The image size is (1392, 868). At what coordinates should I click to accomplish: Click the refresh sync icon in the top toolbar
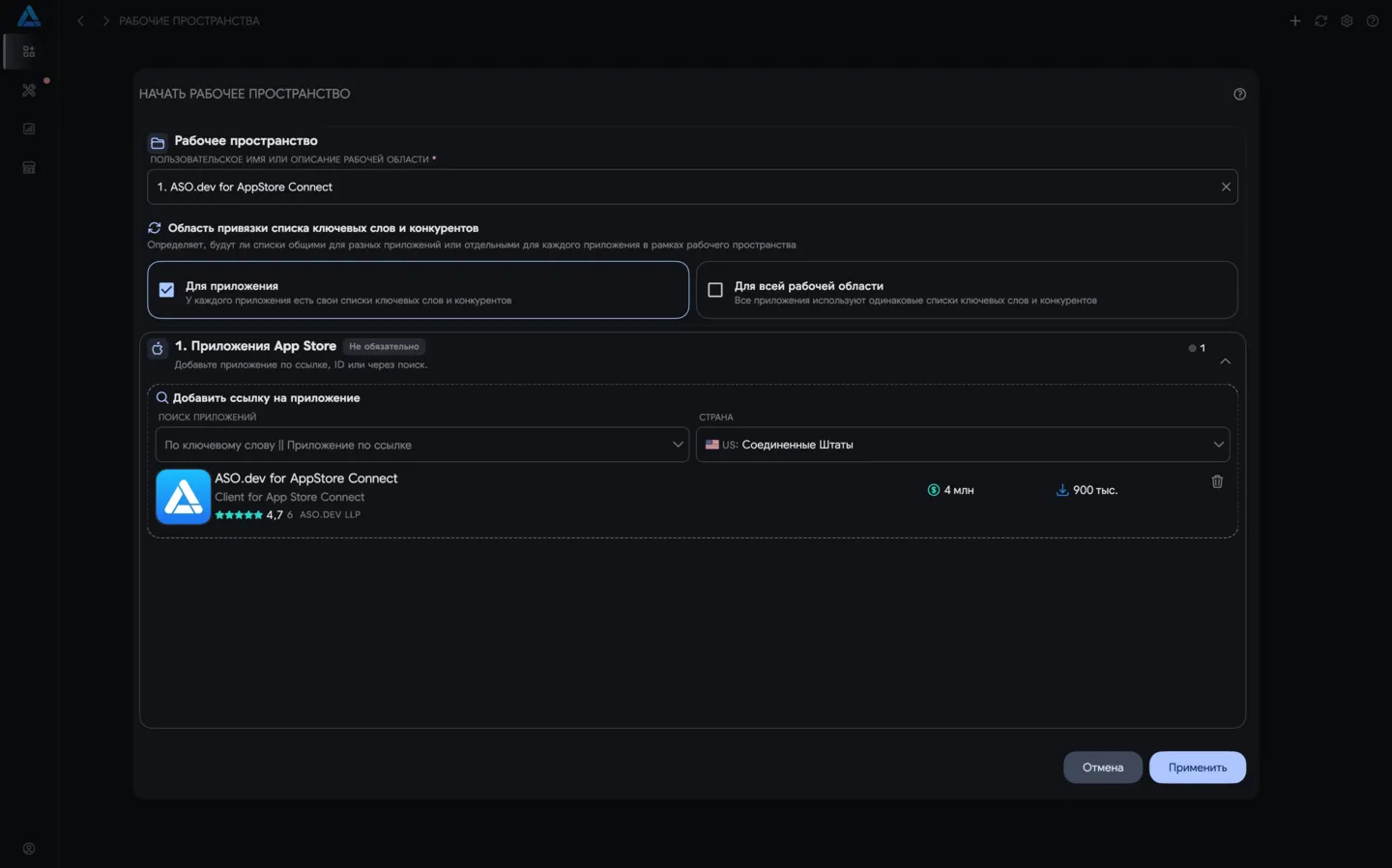[1320, 20]
